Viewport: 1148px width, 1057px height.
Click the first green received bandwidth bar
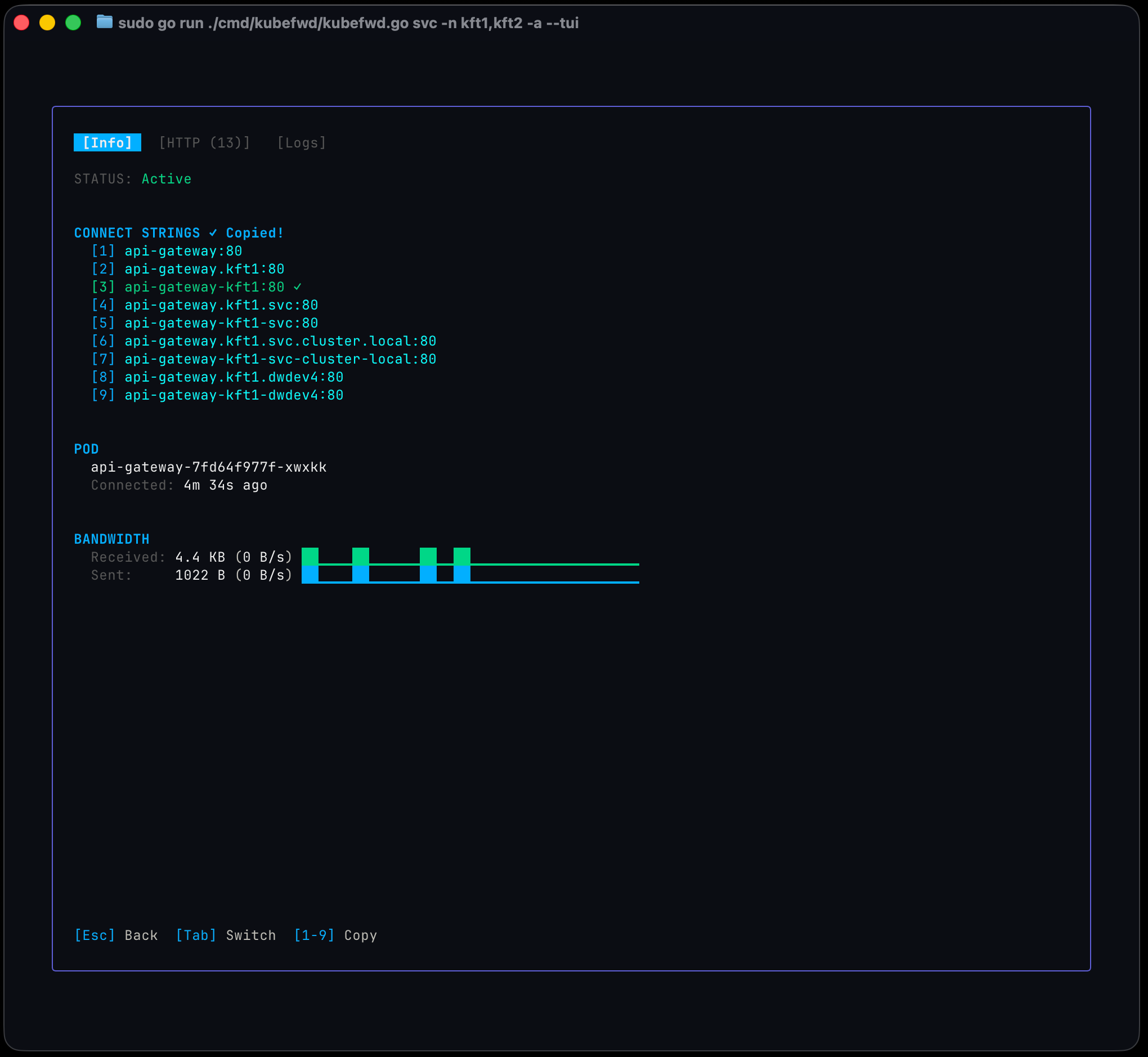(x=310, y=556)
